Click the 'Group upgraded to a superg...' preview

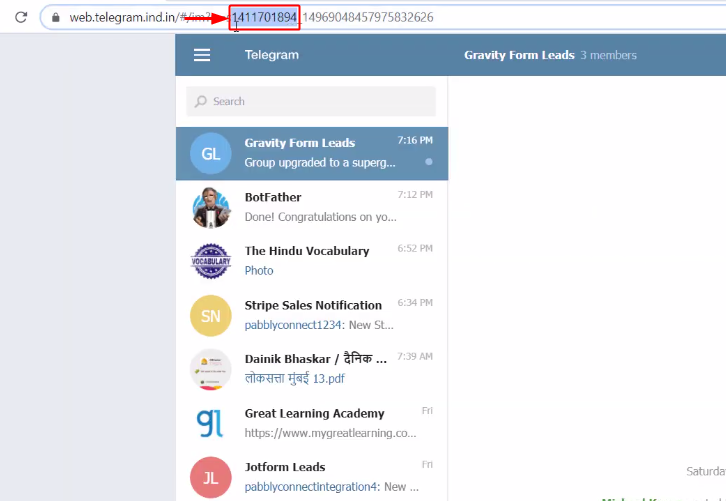click(320, 163)
